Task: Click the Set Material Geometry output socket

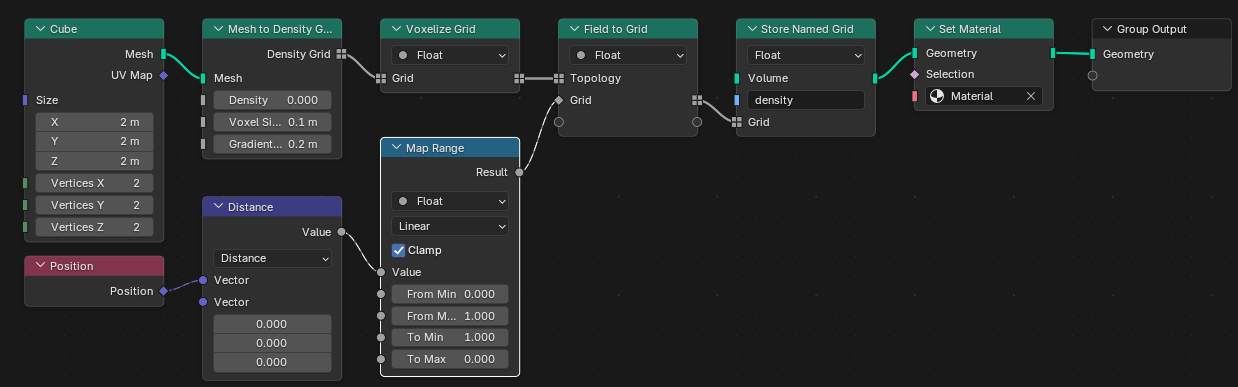Action: coord(1053,53)
